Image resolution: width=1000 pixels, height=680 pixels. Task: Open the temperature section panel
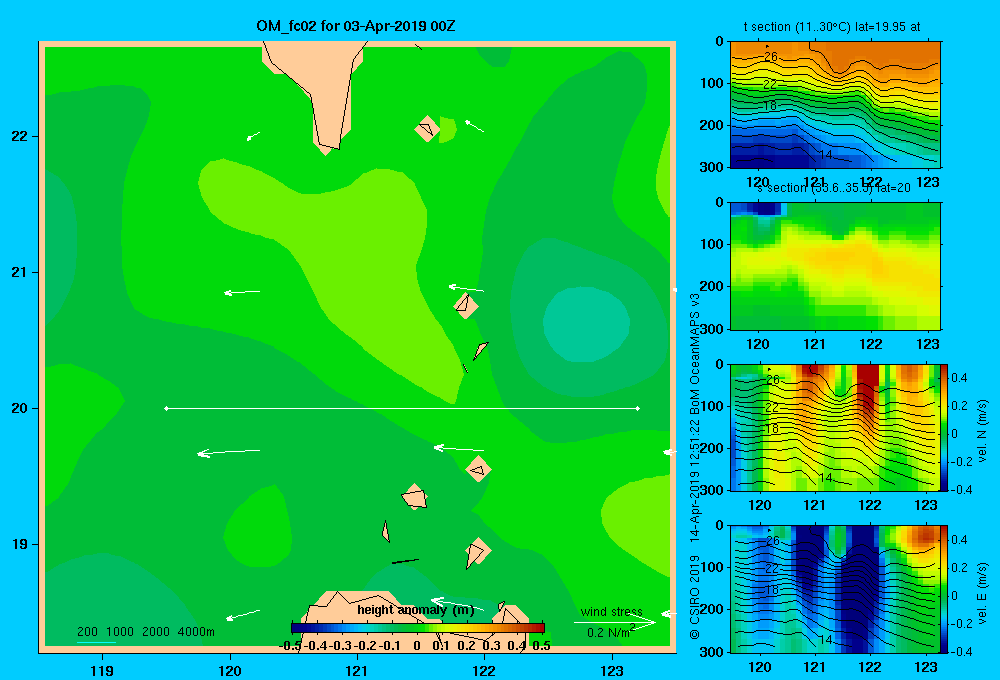tap(835, 105)
